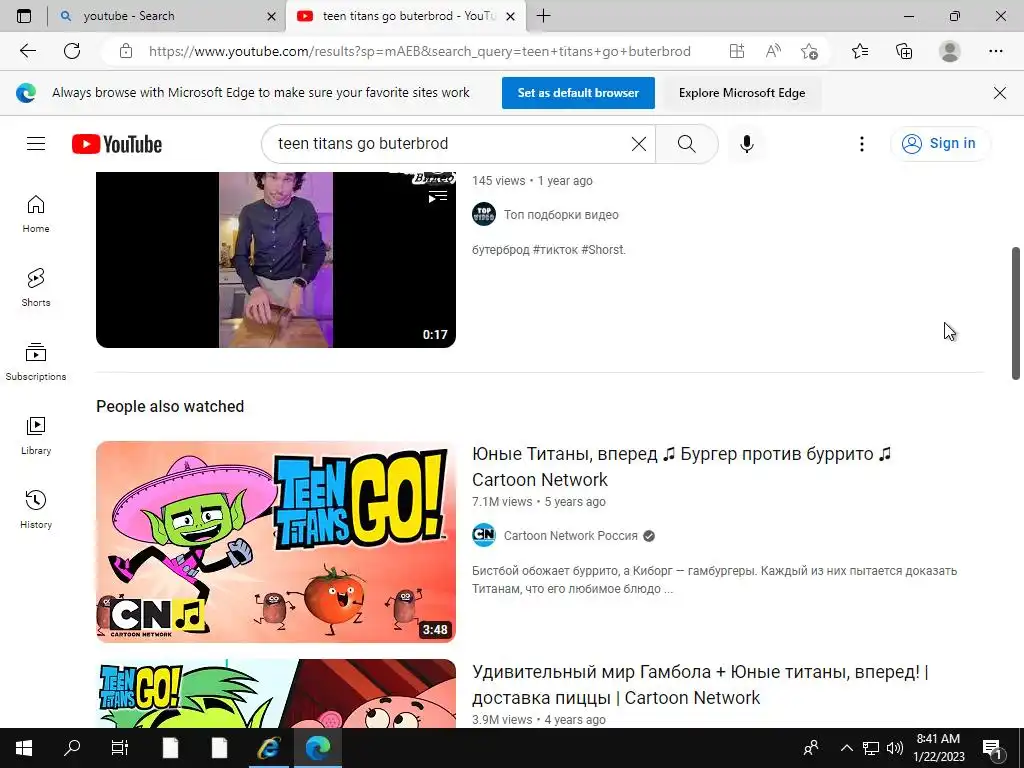Open Task View on the taskbar
The height and width of the screenshot is (768, 1024).
pos(120,748)
